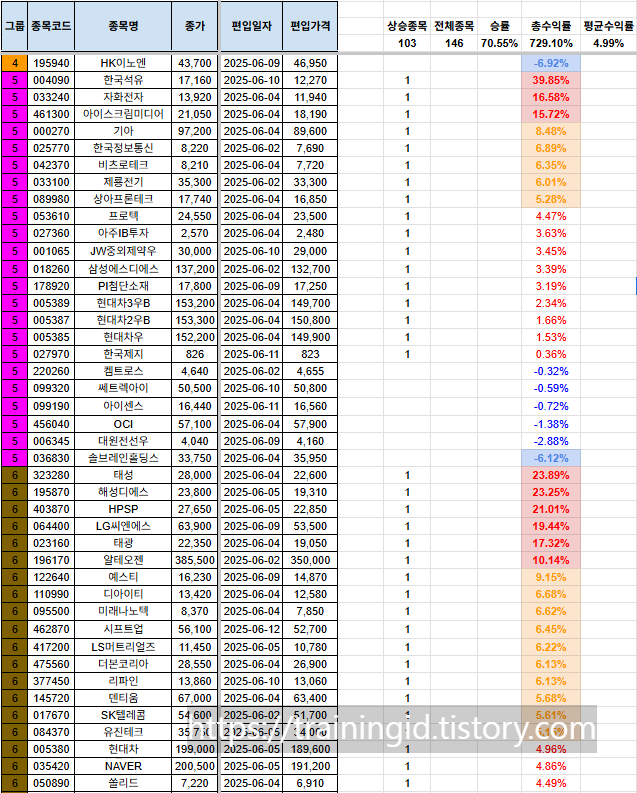
Task: Click the 미래나노텍 cell
Action: 123,611
